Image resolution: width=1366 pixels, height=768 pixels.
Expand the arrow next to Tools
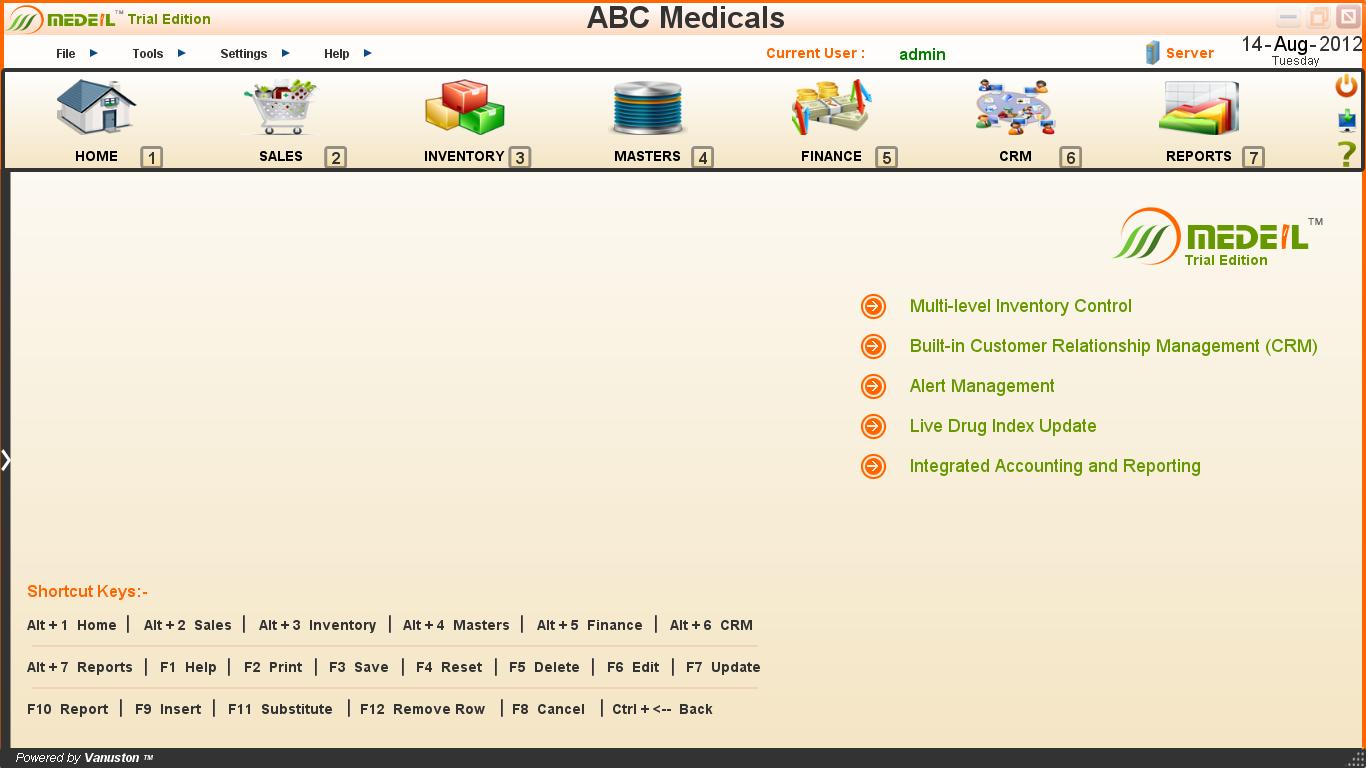point(182,53)
